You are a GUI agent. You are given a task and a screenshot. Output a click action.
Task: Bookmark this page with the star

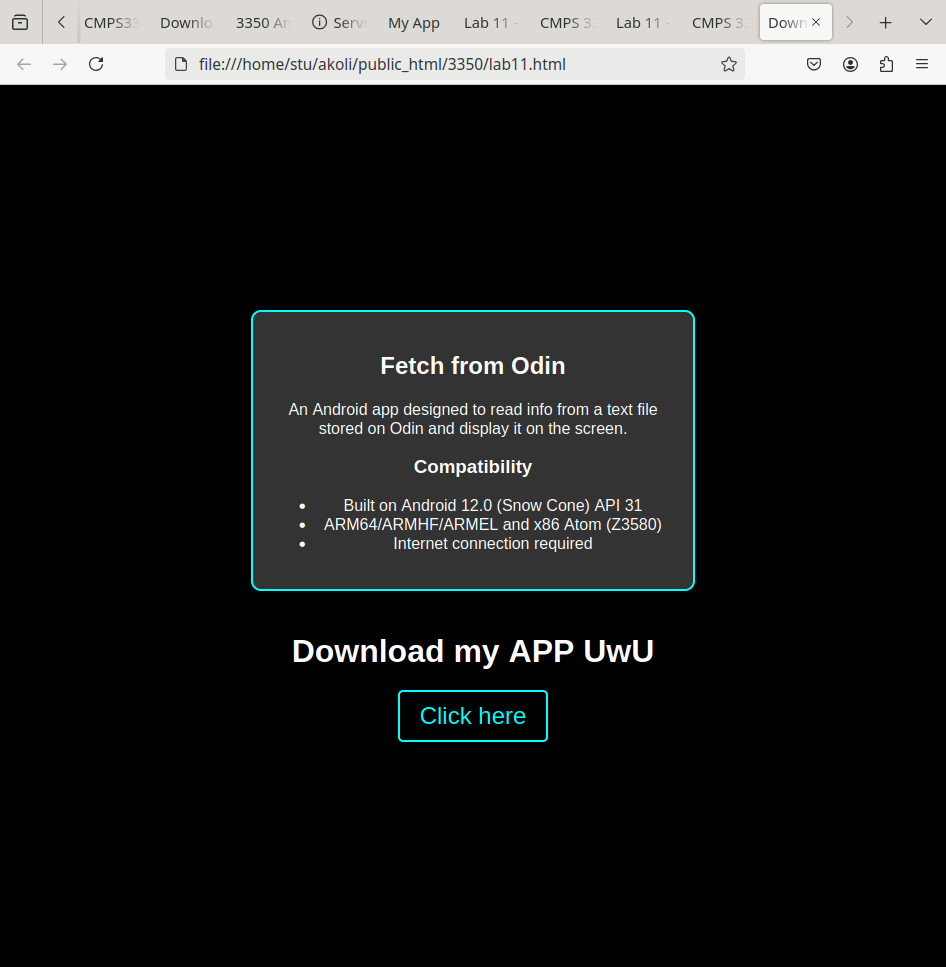(729, 64)
